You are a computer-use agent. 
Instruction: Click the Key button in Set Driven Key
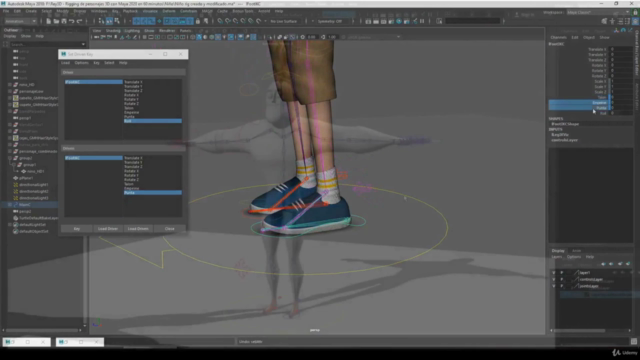pos(77,229)
